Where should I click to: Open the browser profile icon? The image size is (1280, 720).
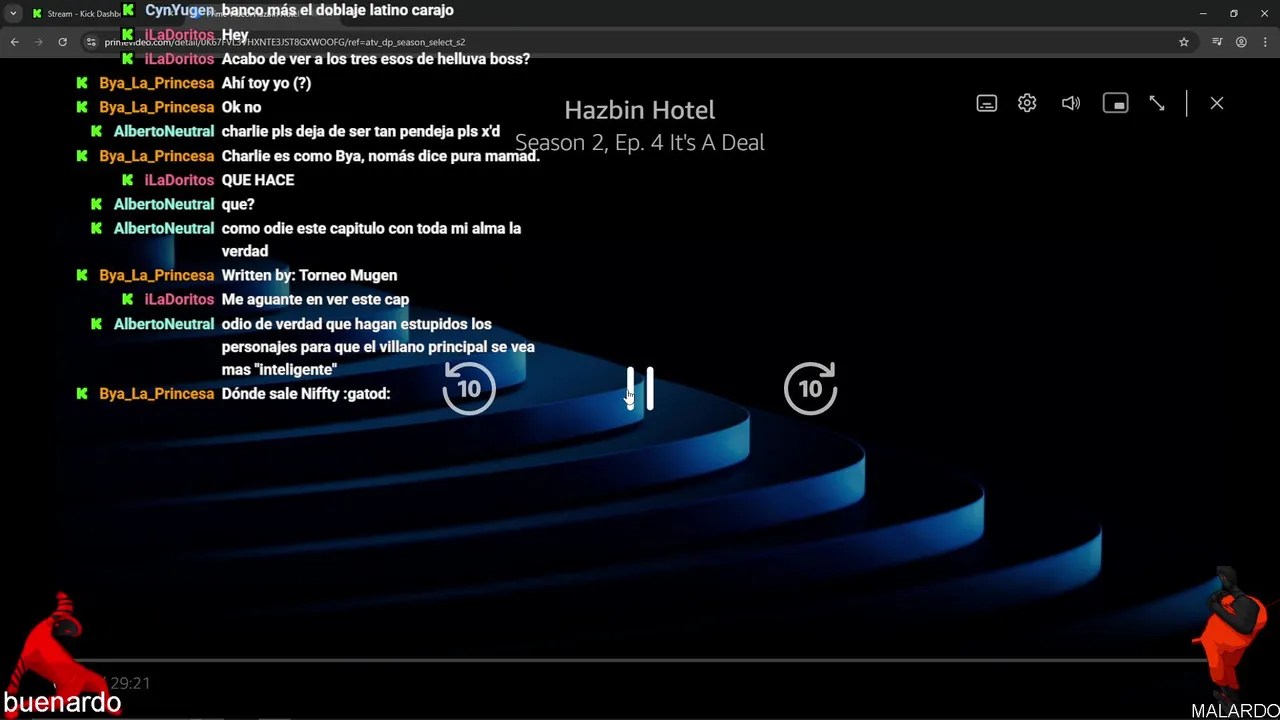point(1241,42)
